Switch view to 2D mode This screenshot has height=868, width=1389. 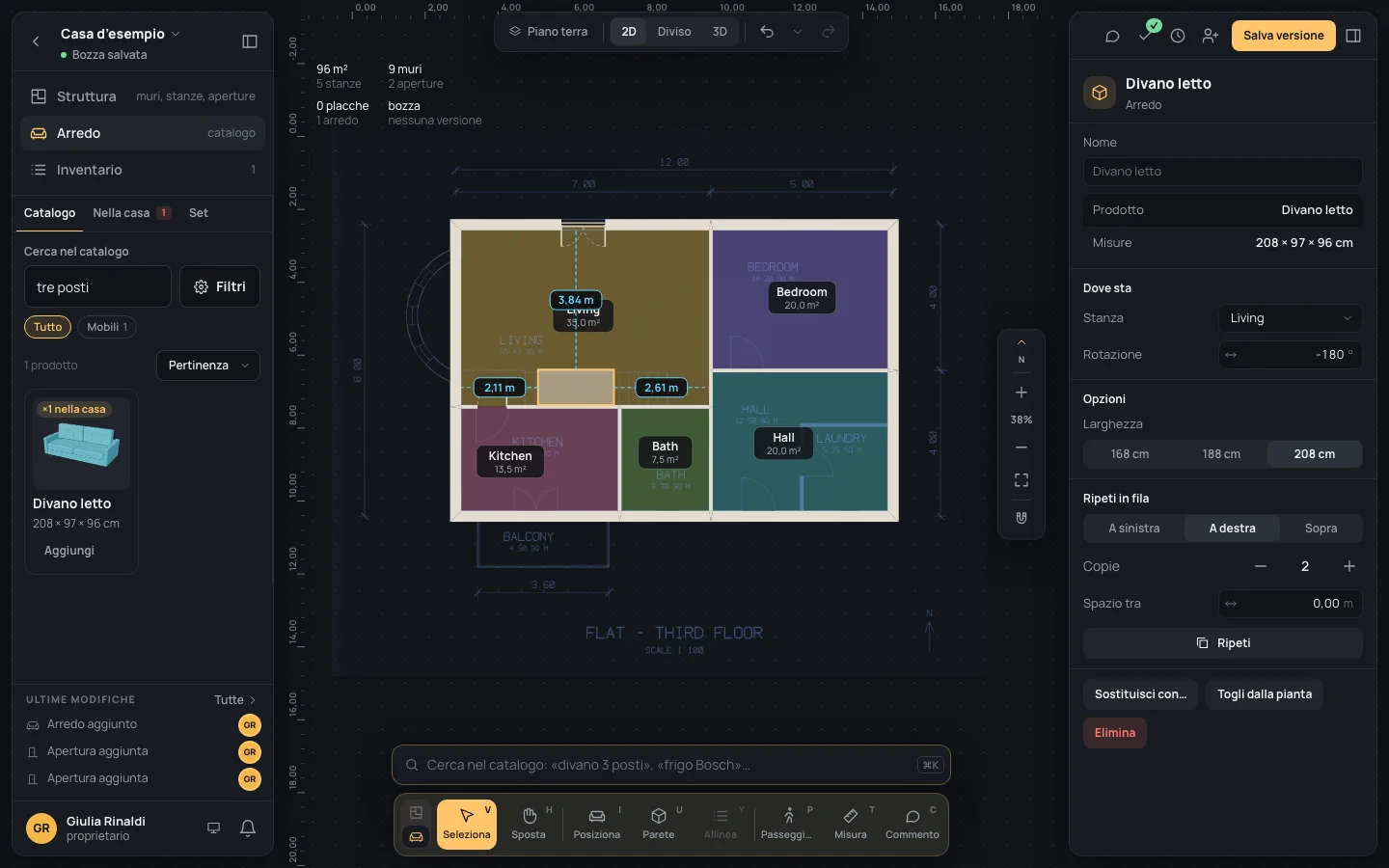(629, 32)
